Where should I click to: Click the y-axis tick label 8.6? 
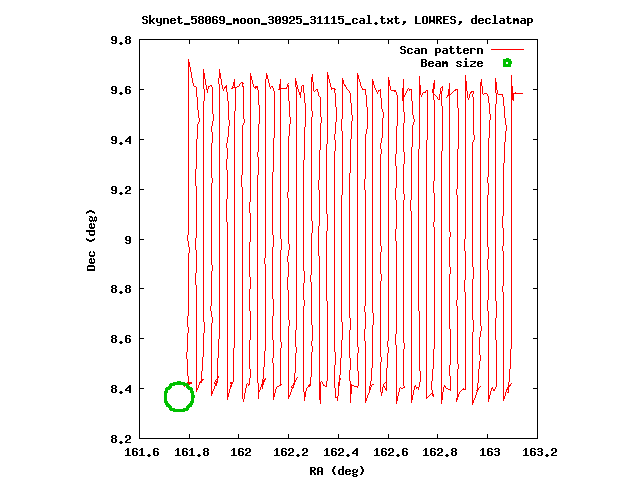(121, 339)
